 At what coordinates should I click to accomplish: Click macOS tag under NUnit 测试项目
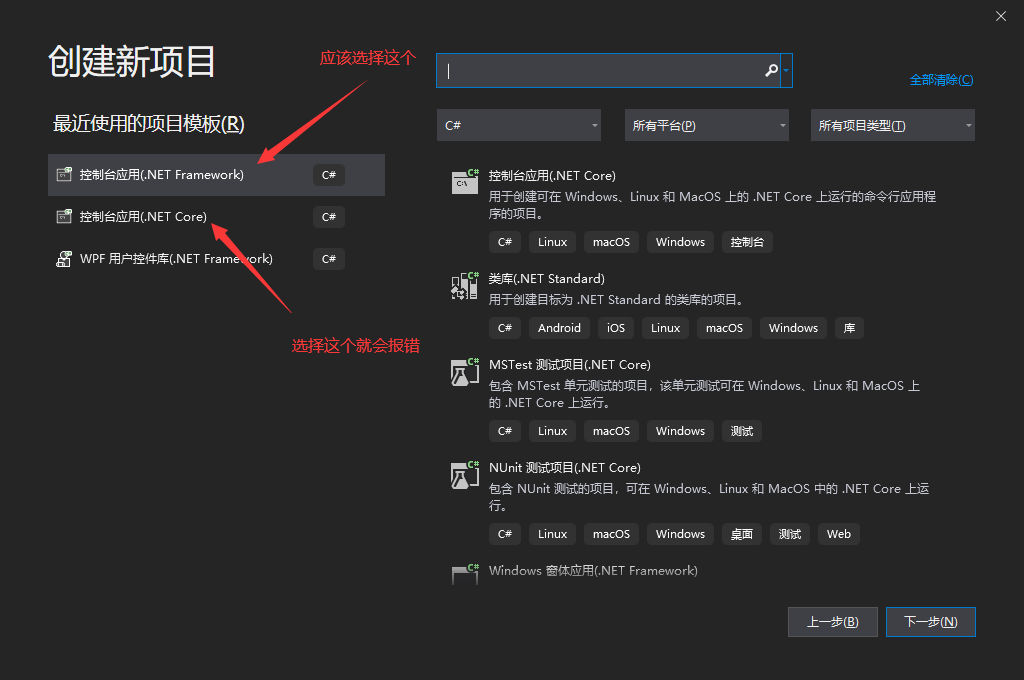(611, 534)
